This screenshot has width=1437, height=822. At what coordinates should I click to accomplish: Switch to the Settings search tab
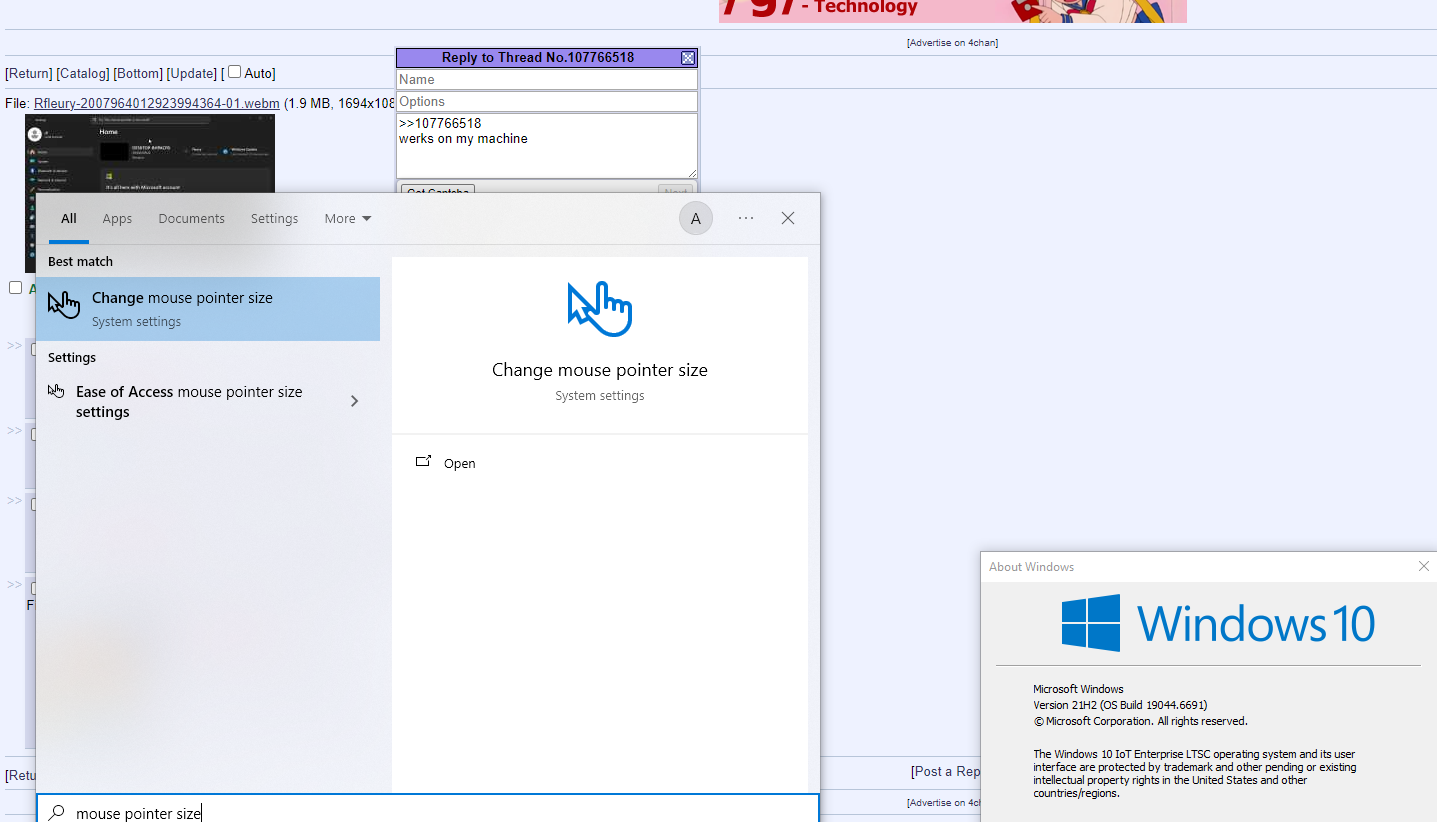274,219
